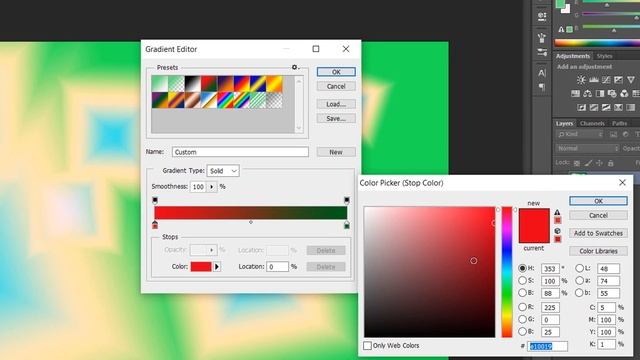
Task: Open the stop Color arrow menu
Action: pyautogui.click(x=217, y=267)
